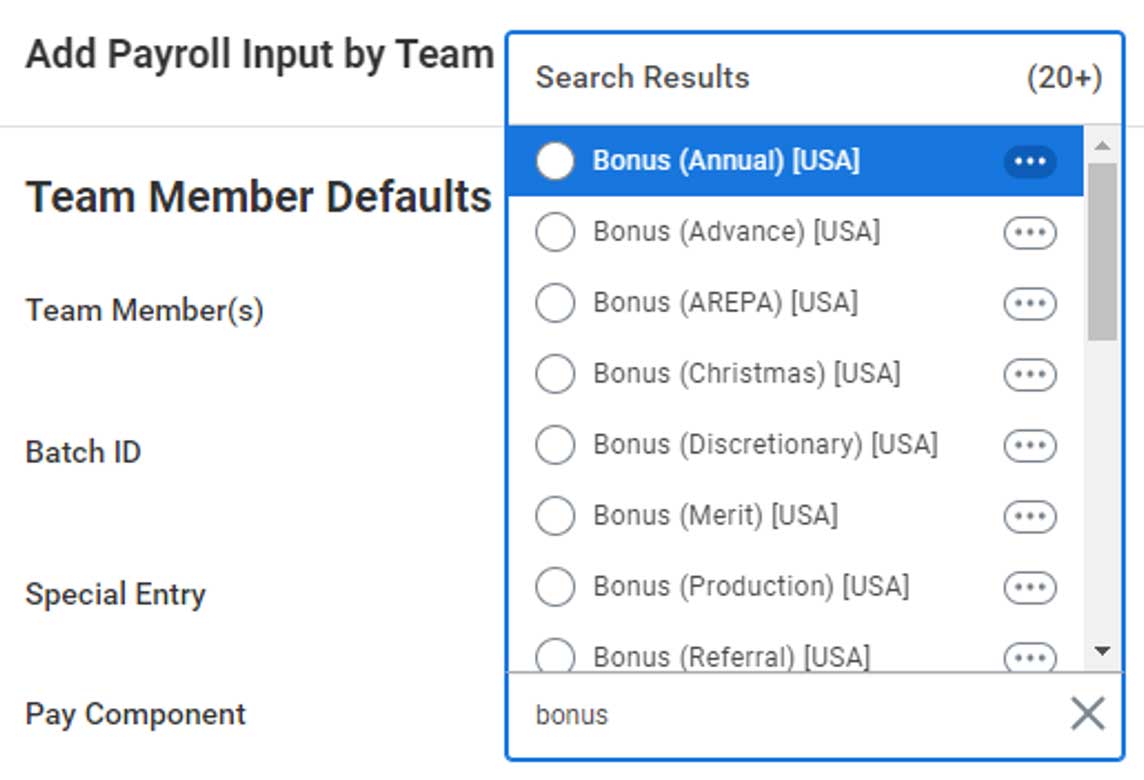Image resolution: width=1144 pixels, height=780 pixels.
Task: Click the results list scrollbar thumb
Action: (1102, 250)
